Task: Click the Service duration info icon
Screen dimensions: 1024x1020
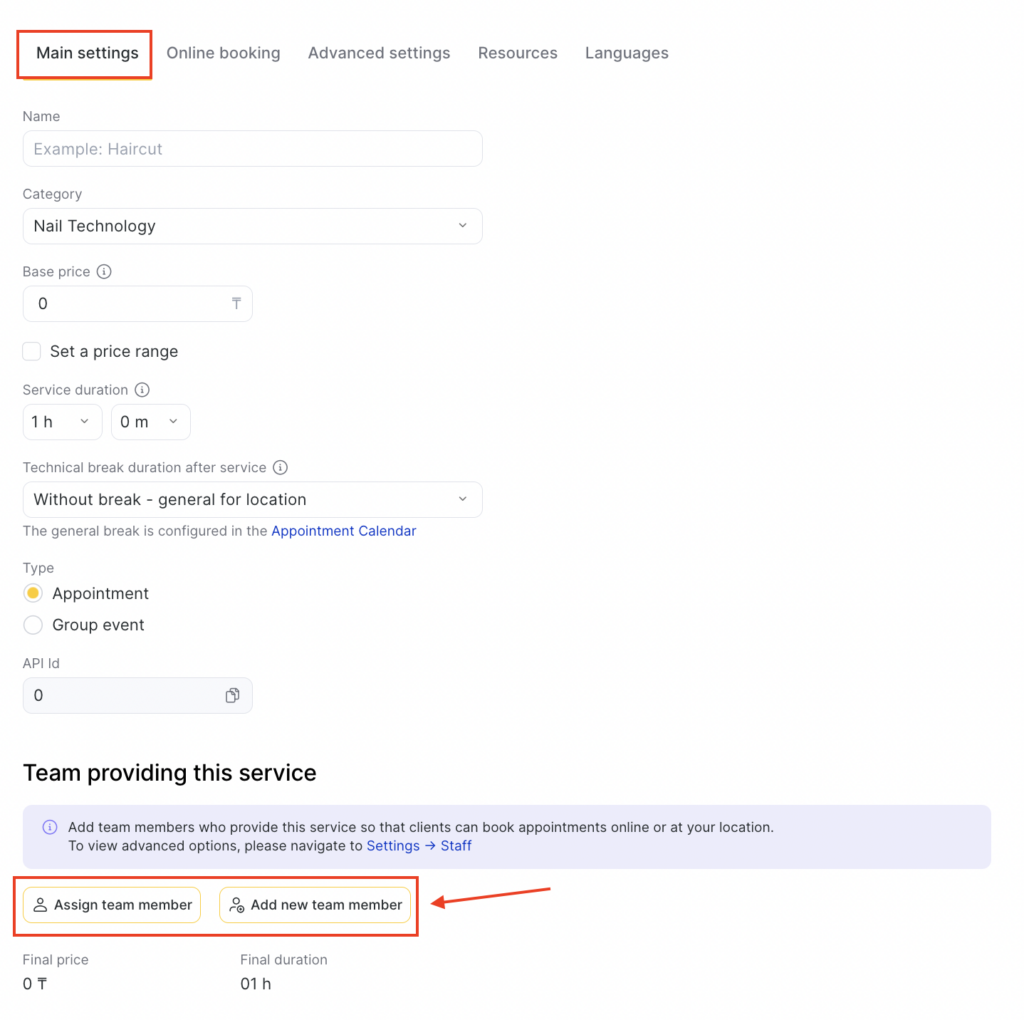Action: [142, 390]
